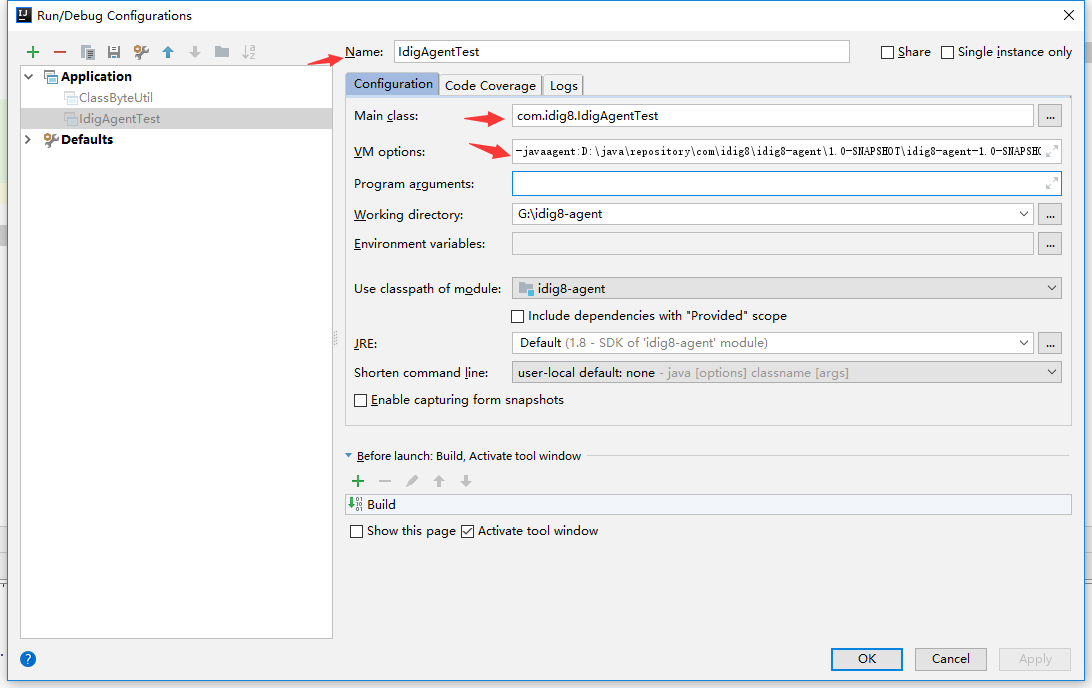Click the Environment variables field
This screenshot has height=688, width=1092.
pos(772,244)
